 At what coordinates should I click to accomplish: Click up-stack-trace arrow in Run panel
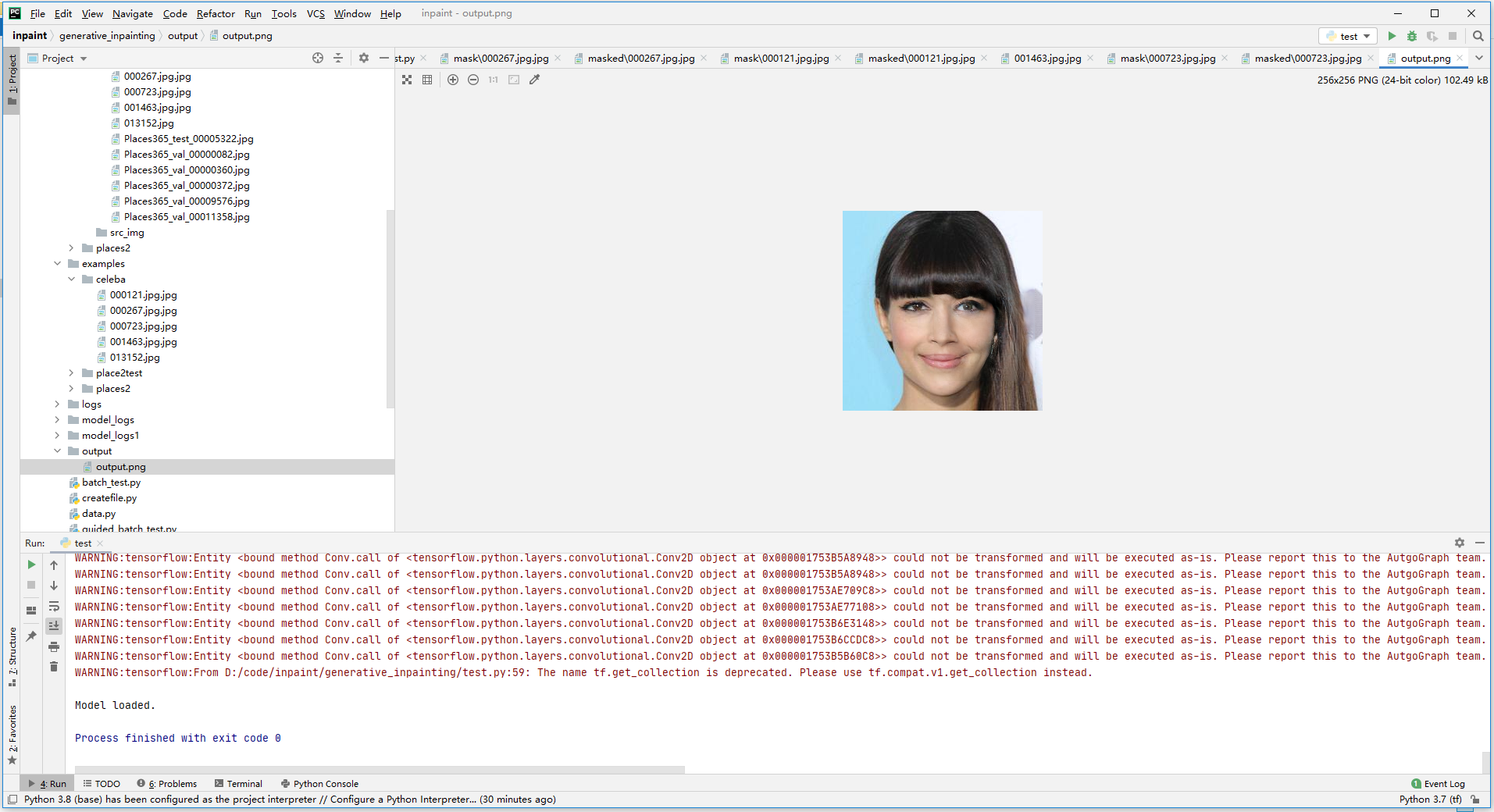tap(54, 564)
